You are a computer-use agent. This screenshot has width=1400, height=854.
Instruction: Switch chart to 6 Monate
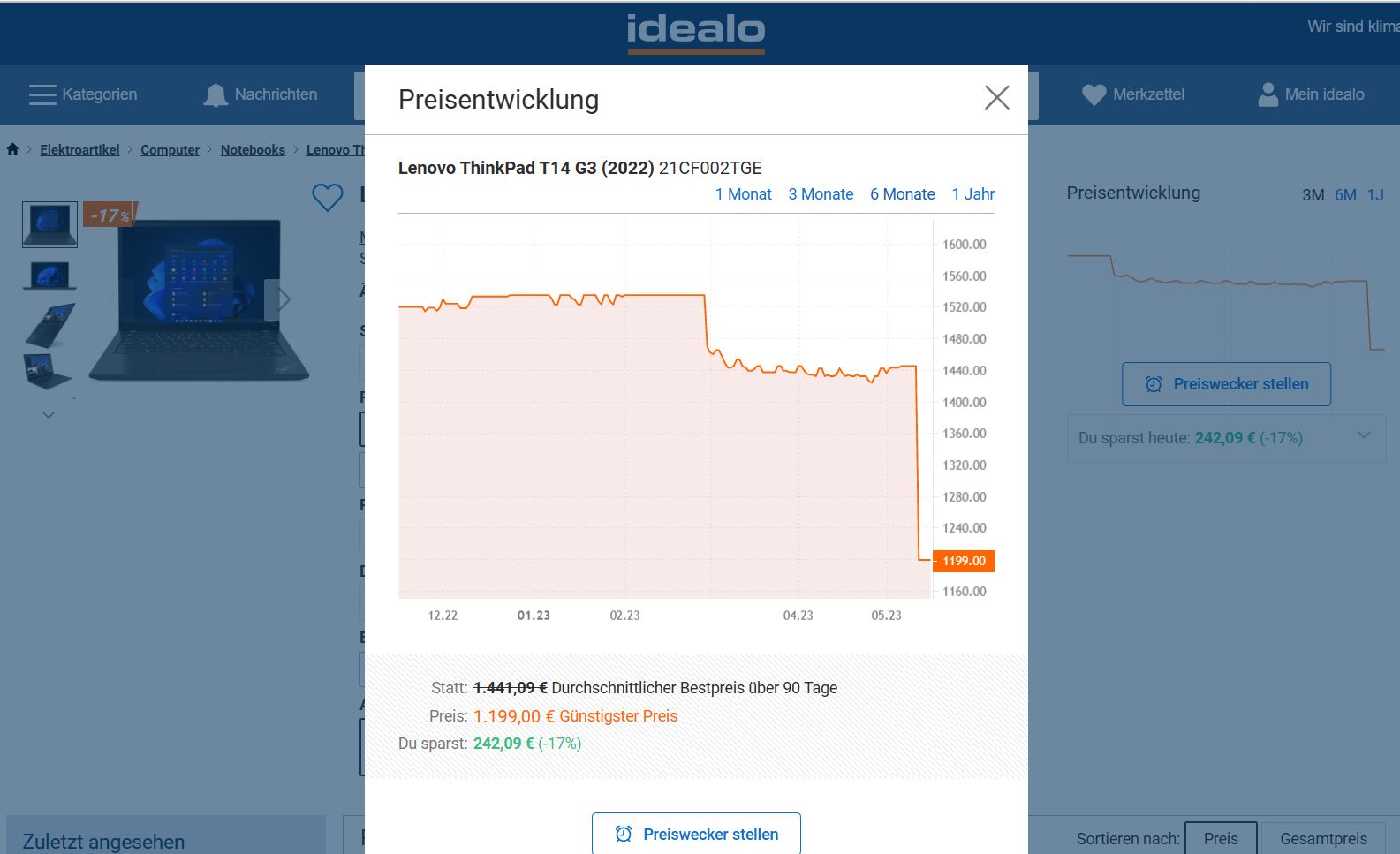pos(902,194)
